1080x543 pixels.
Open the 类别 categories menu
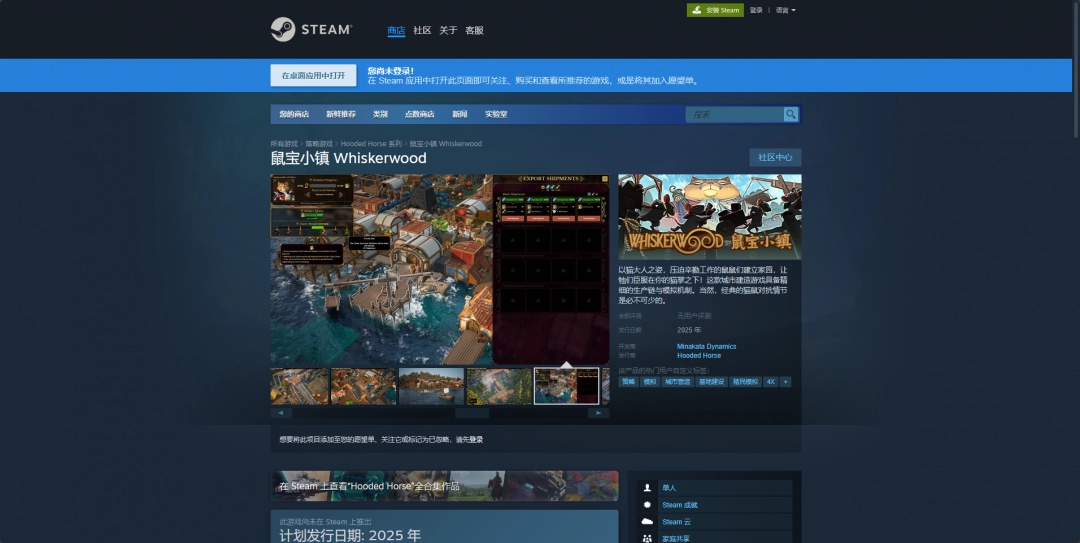tap(380, 115)
